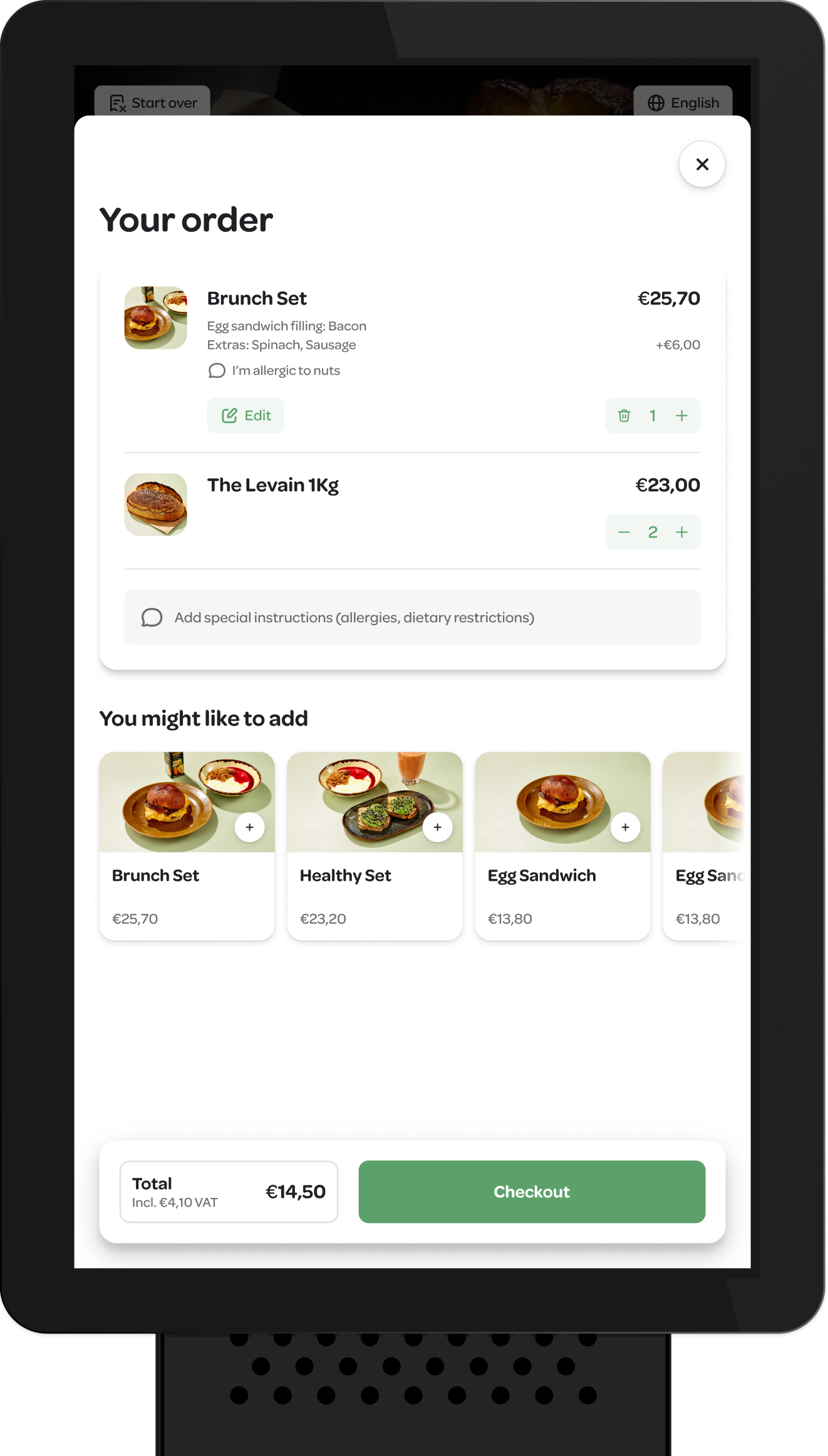Open The Levain 1Kg bread thumbnail
Screen dimensions: 828x1456
point(155,504)
